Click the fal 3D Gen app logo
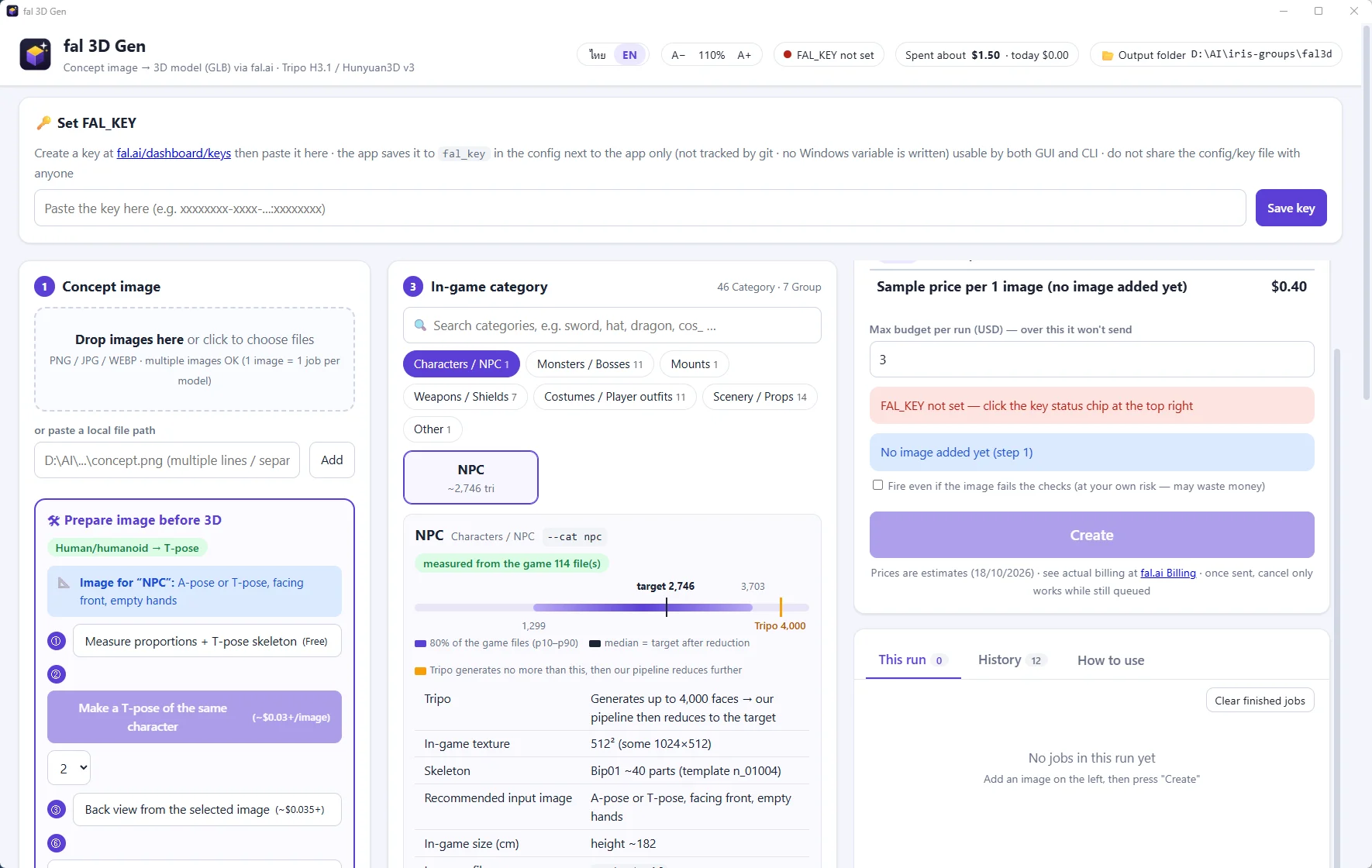 35,54
